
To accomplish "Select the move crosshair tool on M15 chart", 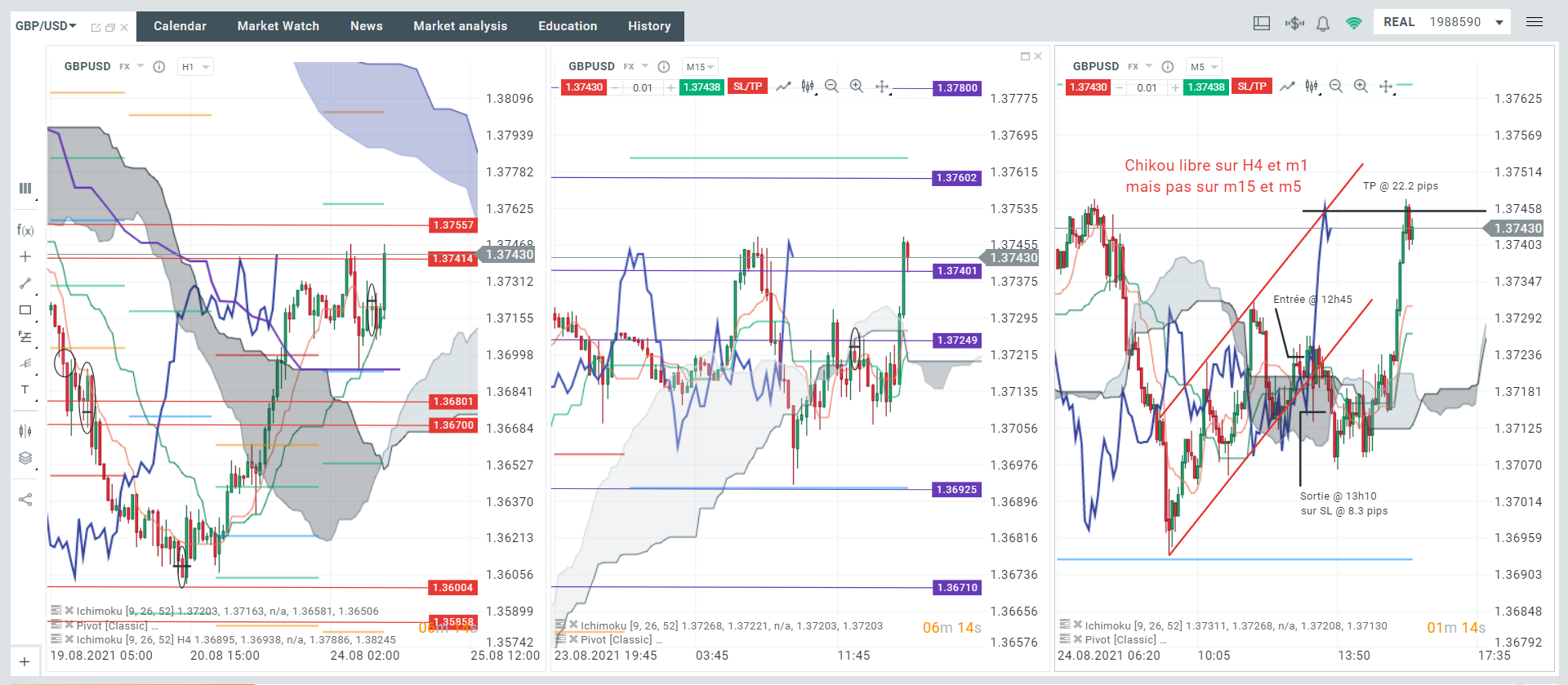I will (x=882, y=87).
